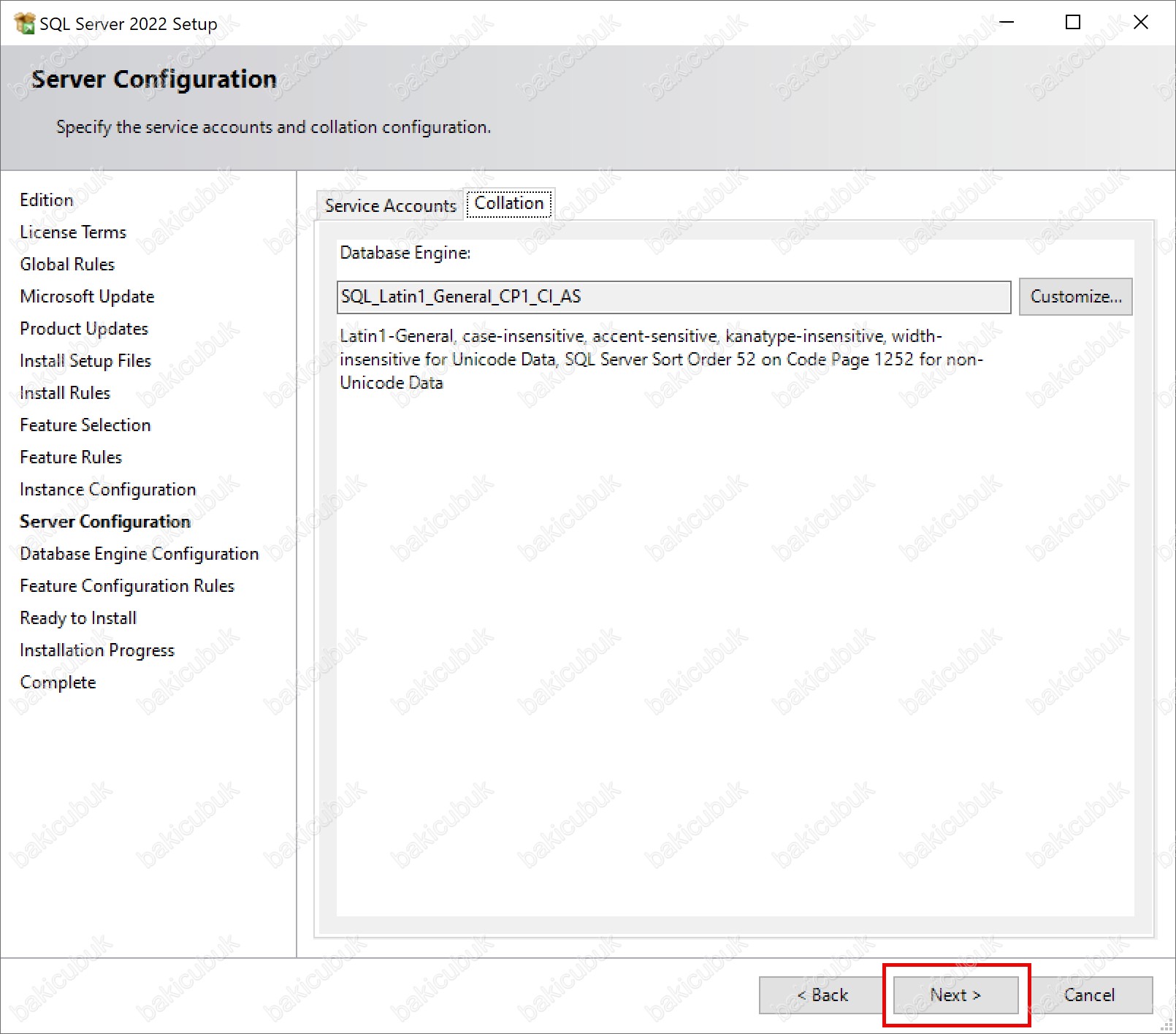Screen dimensions: 1176x1034
Task: Click Install Rules step
Action: click(x=65, y=393)
